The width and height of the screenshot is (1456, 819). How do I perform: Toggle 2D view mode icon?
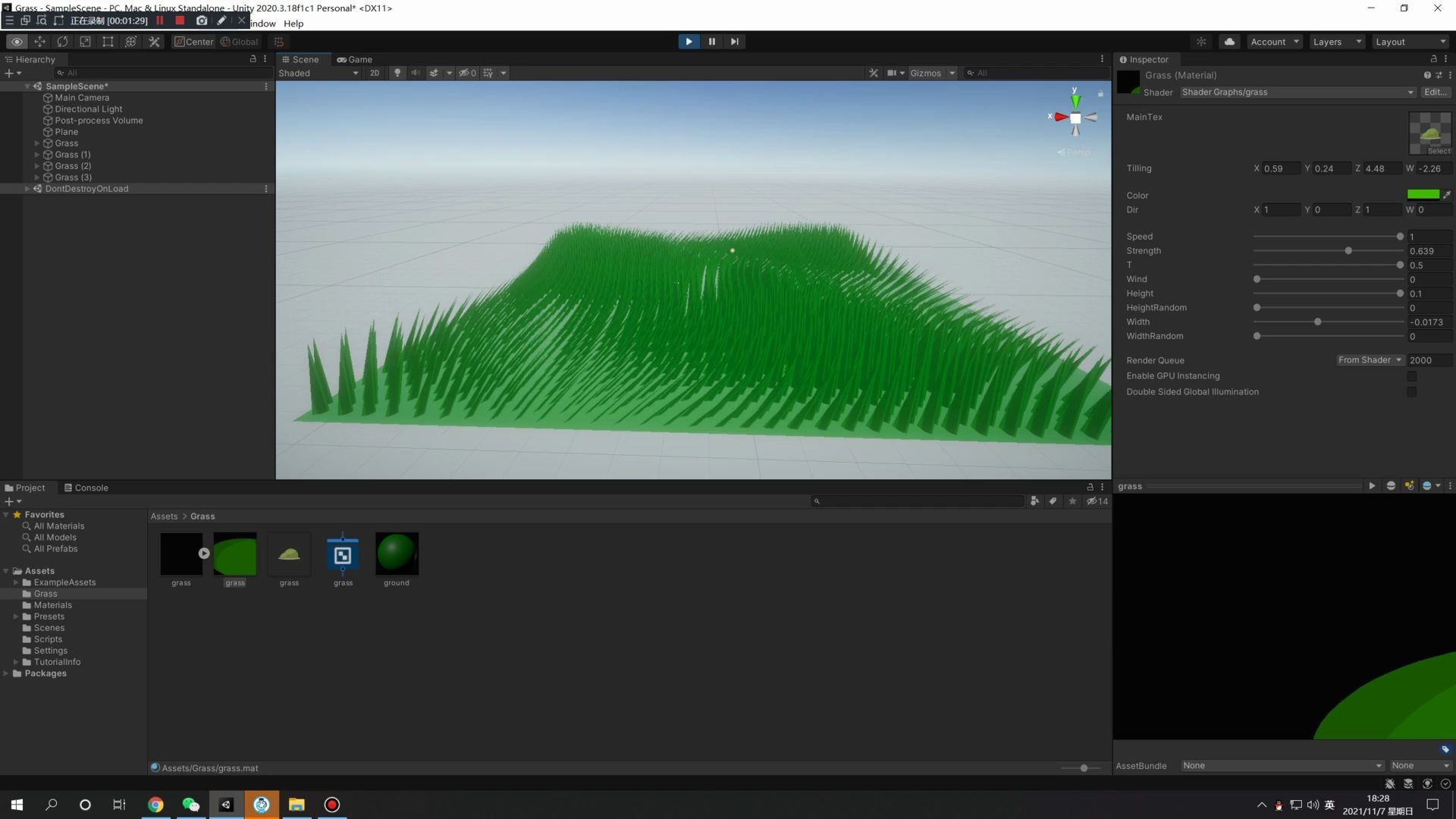pyautogui.click(x=374, y=72)
